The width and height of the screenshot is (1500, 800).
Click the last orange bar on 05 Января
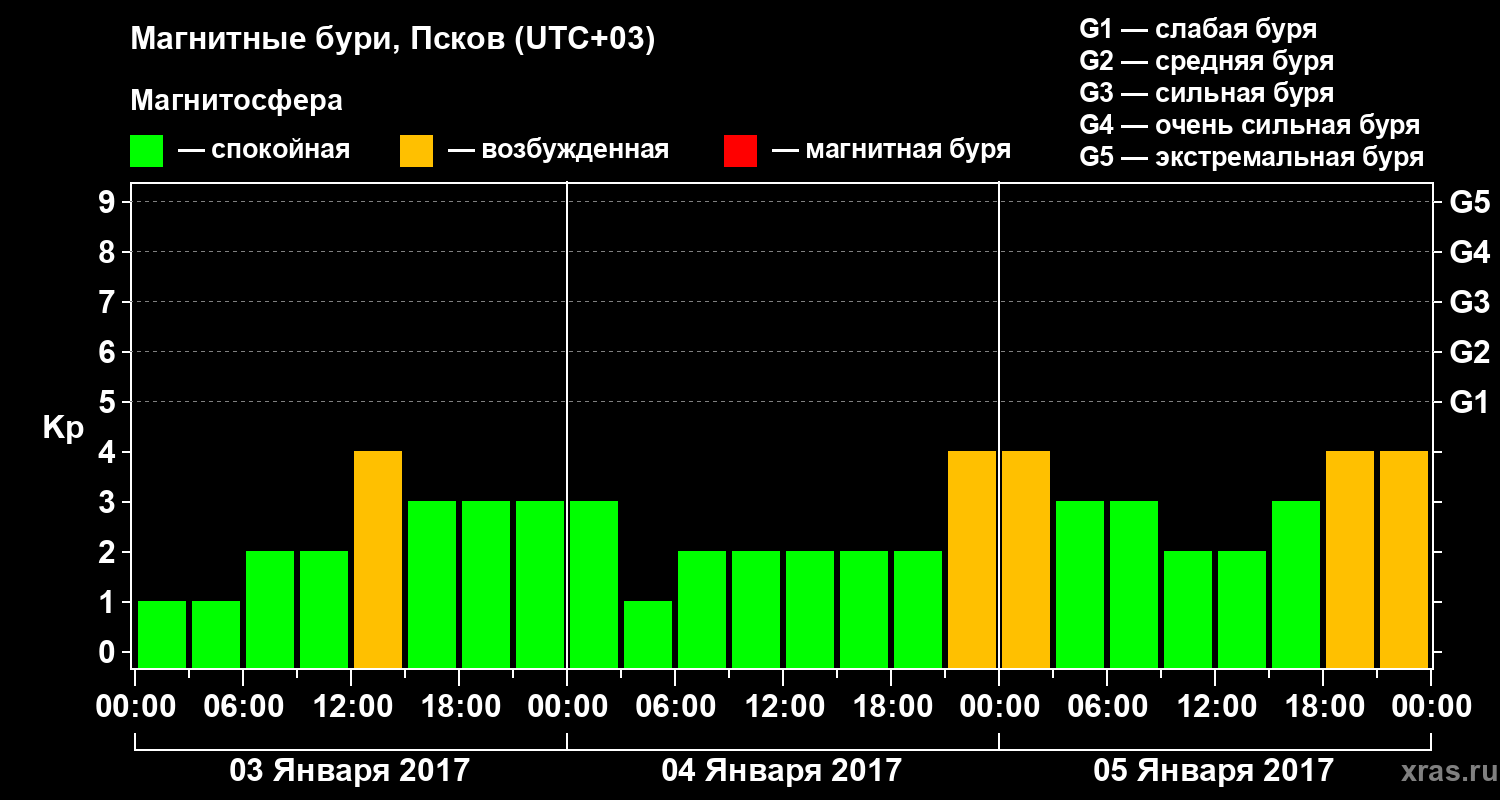[x=1404, y=559]
